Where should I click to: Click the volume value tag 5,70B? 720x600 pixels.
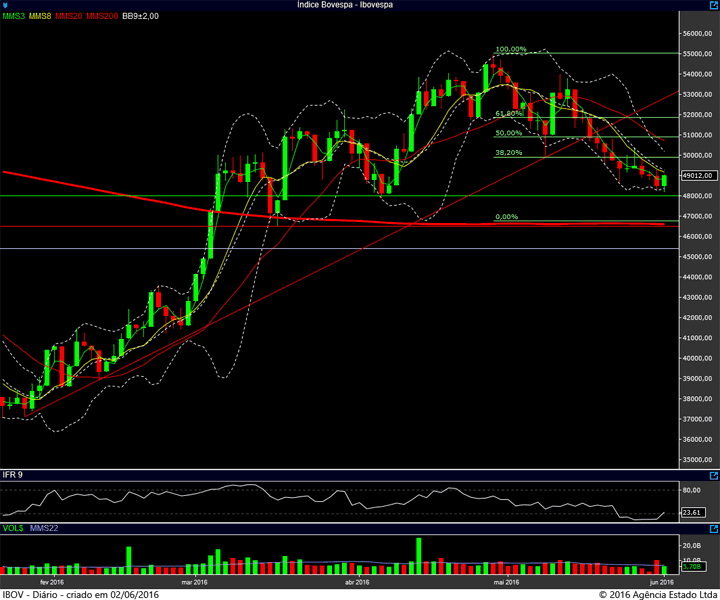click(692, 566)
